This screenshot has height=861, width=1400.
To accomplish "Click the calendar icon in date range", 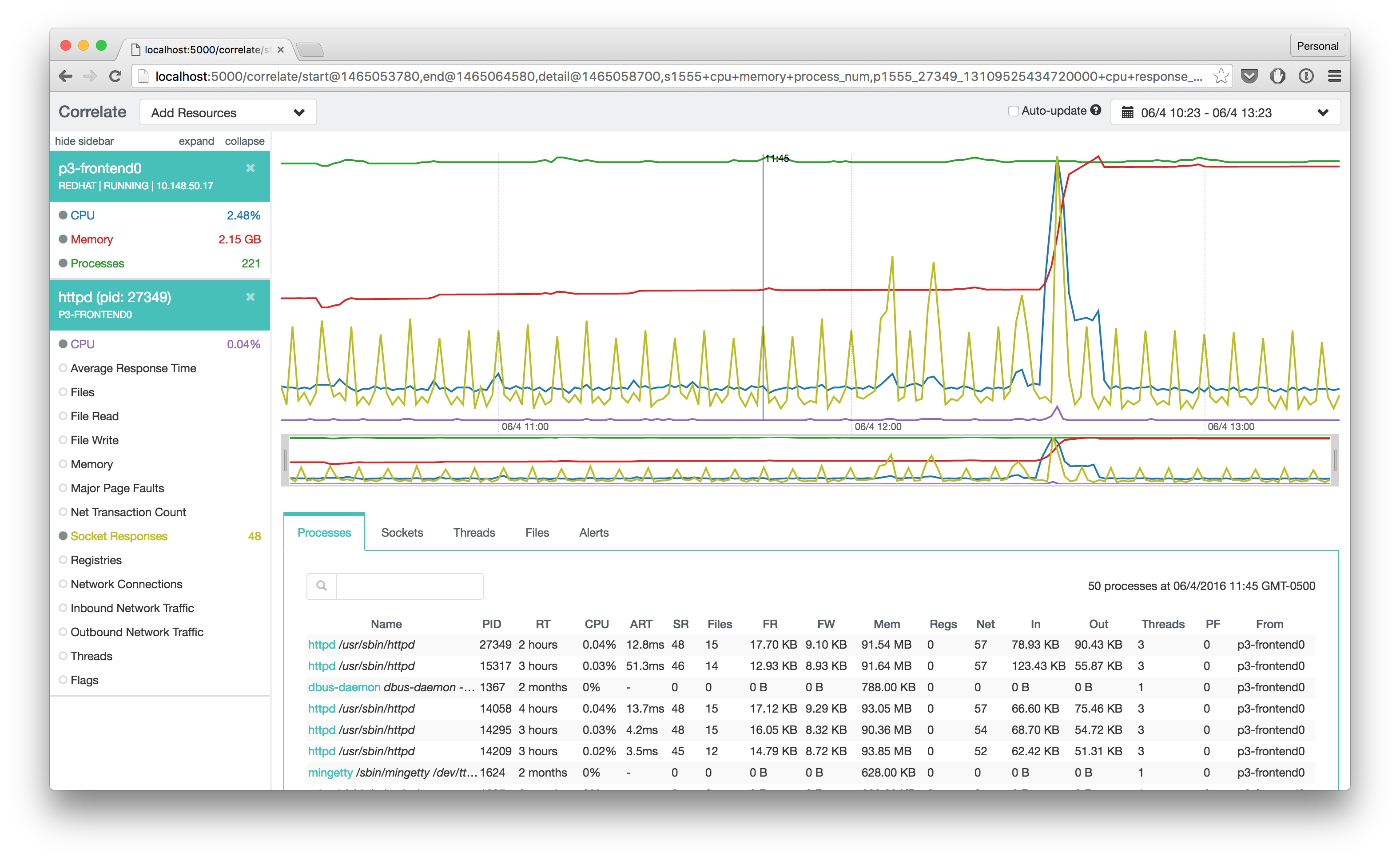I will click(1127, 113).
